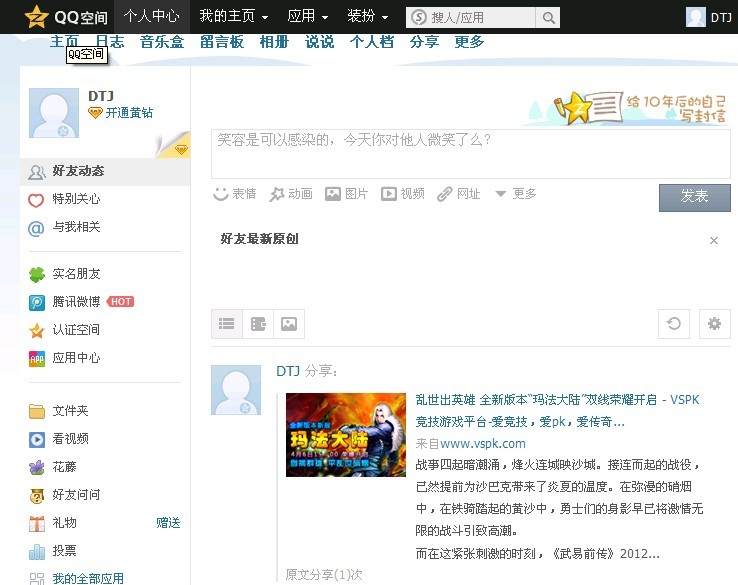Refresh the friend feed
Image resolution: width=738 pixels, height=585 pixels.
[x=674, y=324]
